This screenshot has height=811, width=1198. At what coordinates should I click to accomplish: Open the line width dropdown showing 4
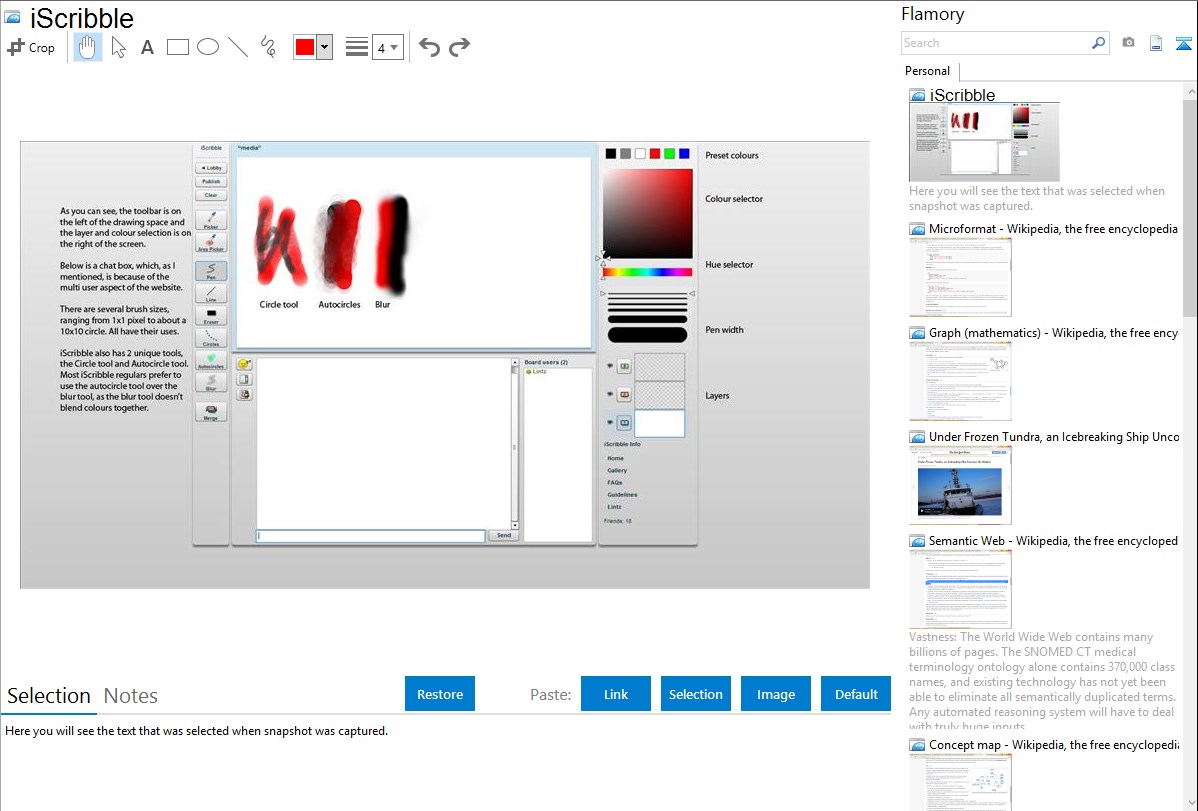[387, 47]
